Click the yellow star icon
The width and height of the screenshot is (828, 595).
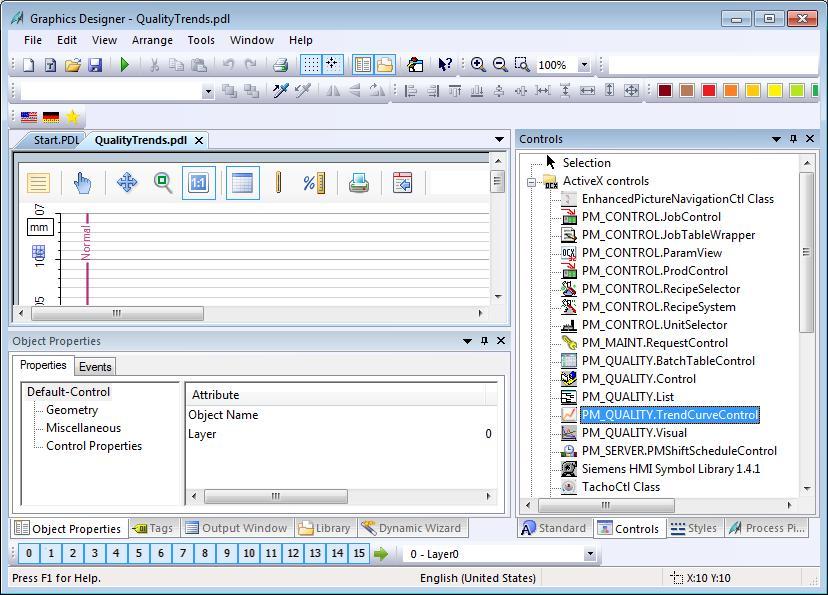click(72, 117)
